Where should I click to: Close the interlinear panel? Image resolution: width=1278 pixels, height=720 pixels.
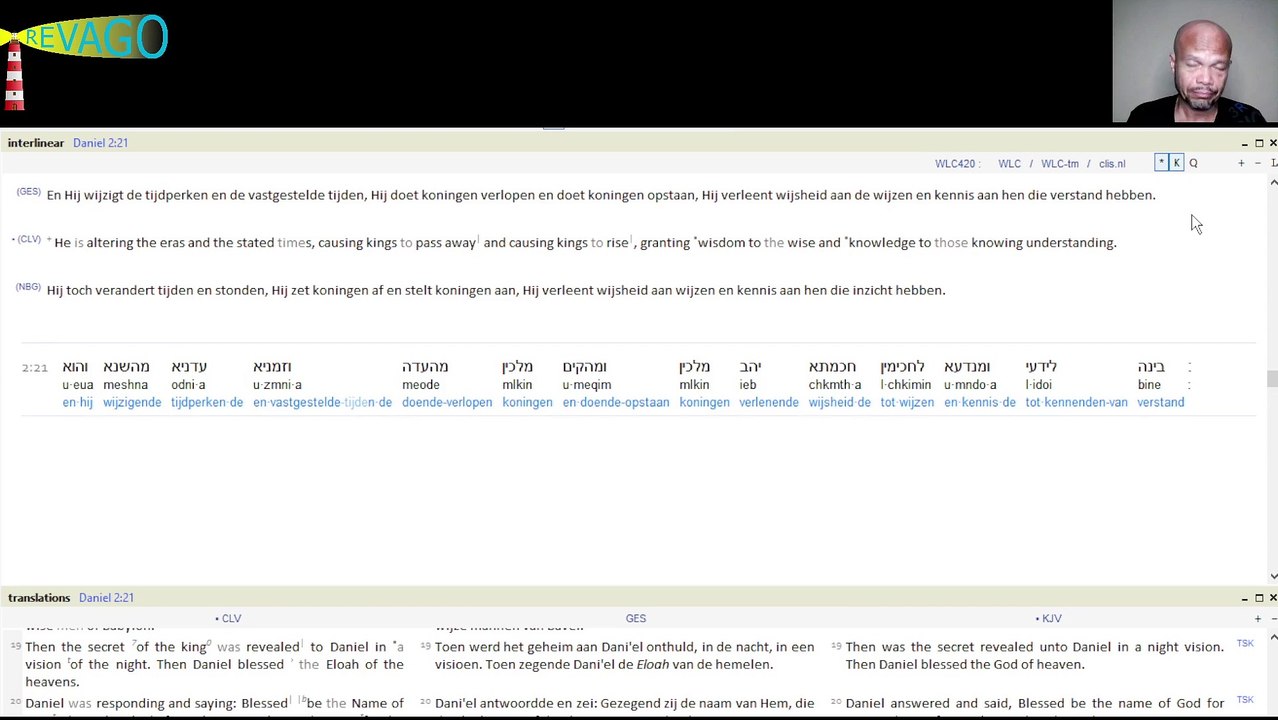click(1272, 143)
